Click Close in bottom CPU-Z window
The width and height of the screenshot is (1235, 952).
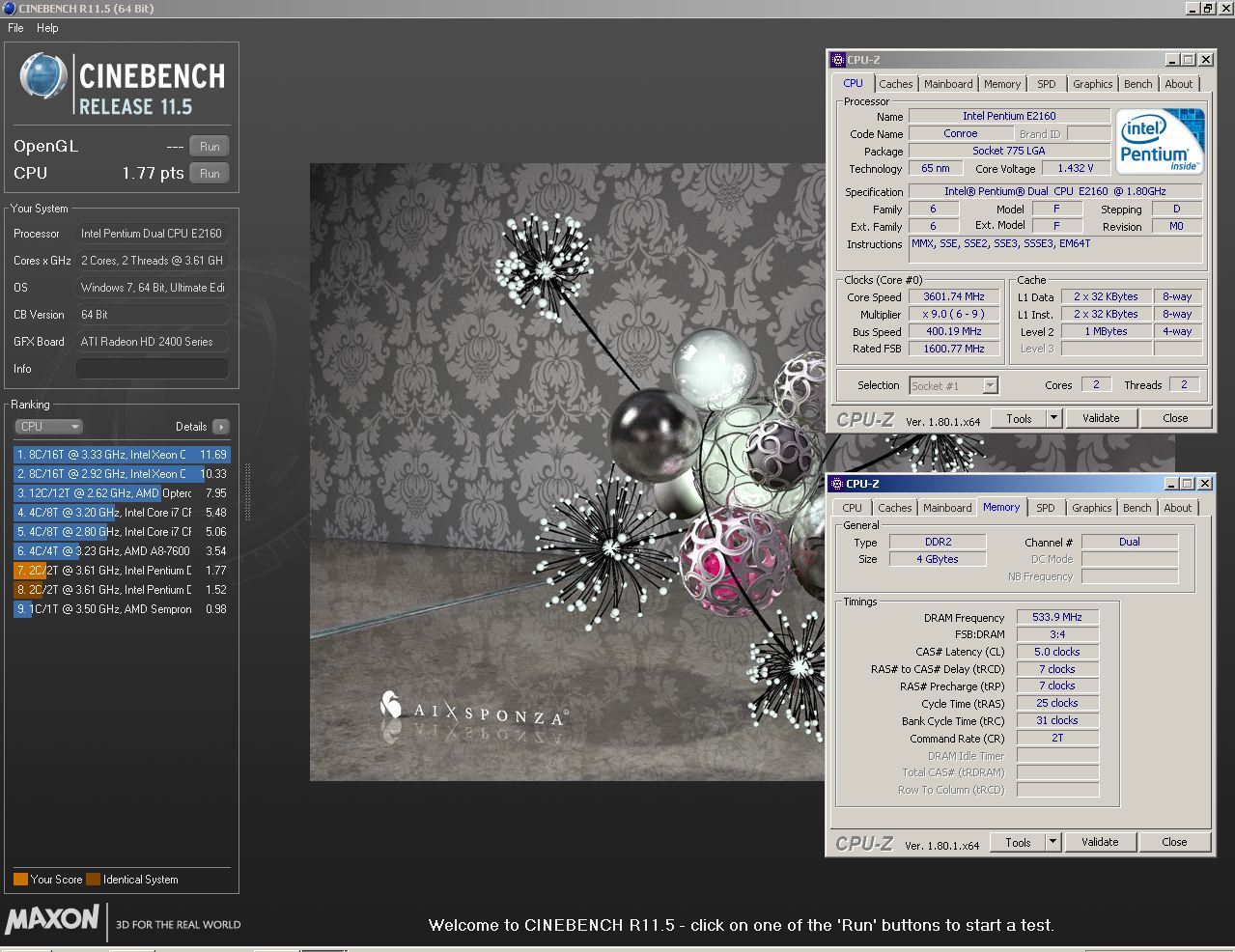pyautogui.click(x=1174, y=843)
